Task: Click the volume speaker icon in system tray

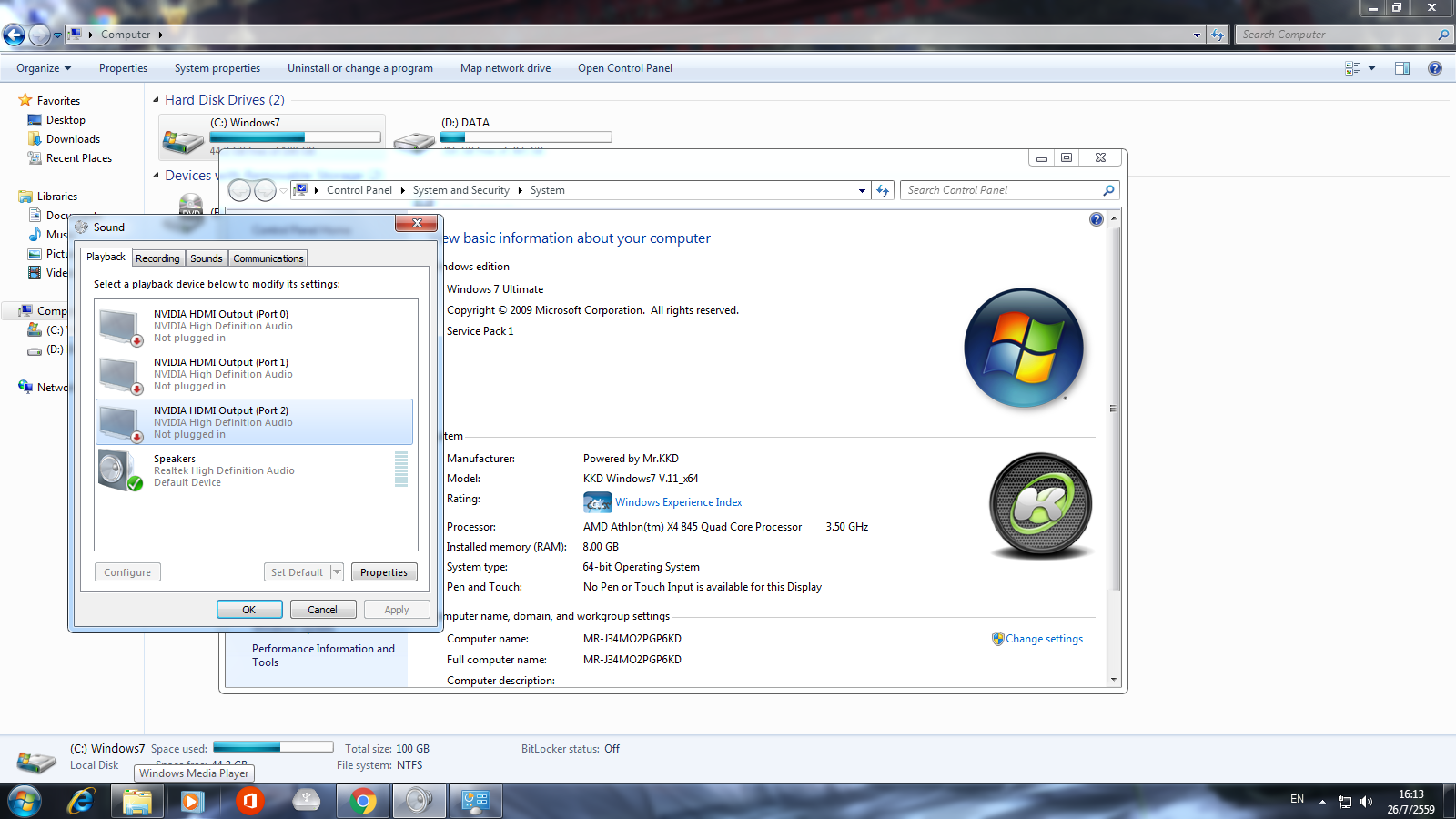Action: pyautogui.click(x=1366, y=802)
